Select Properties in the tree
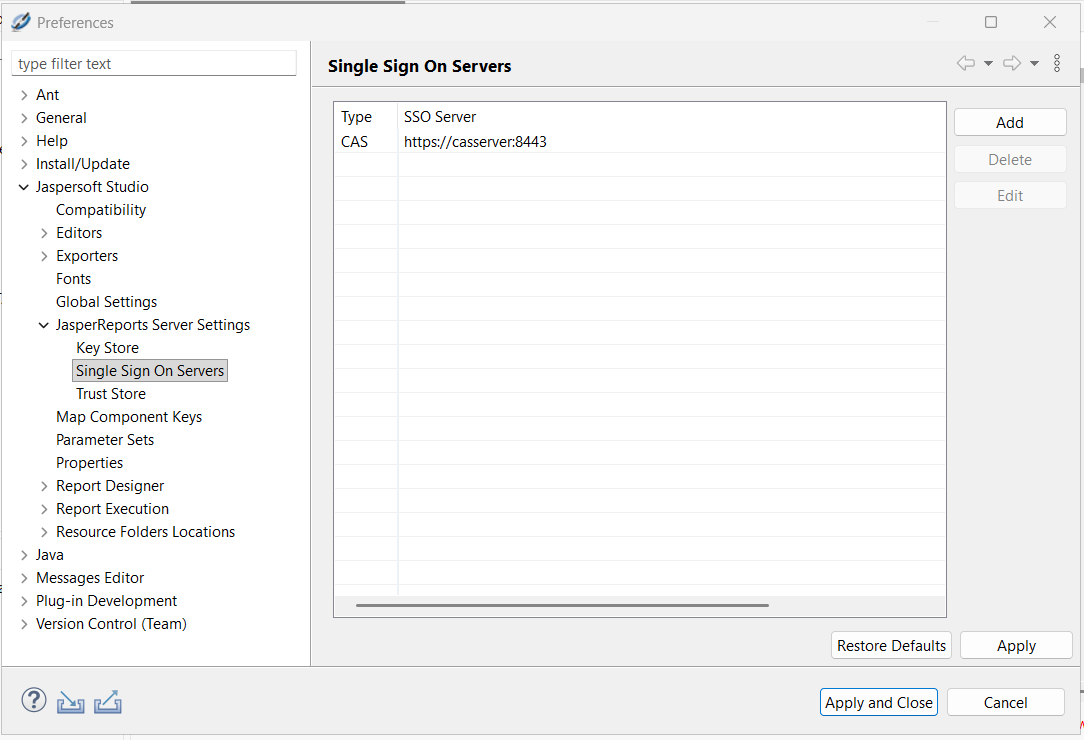This screenshot has width=1084, height=740. click(x=89, y=463)
